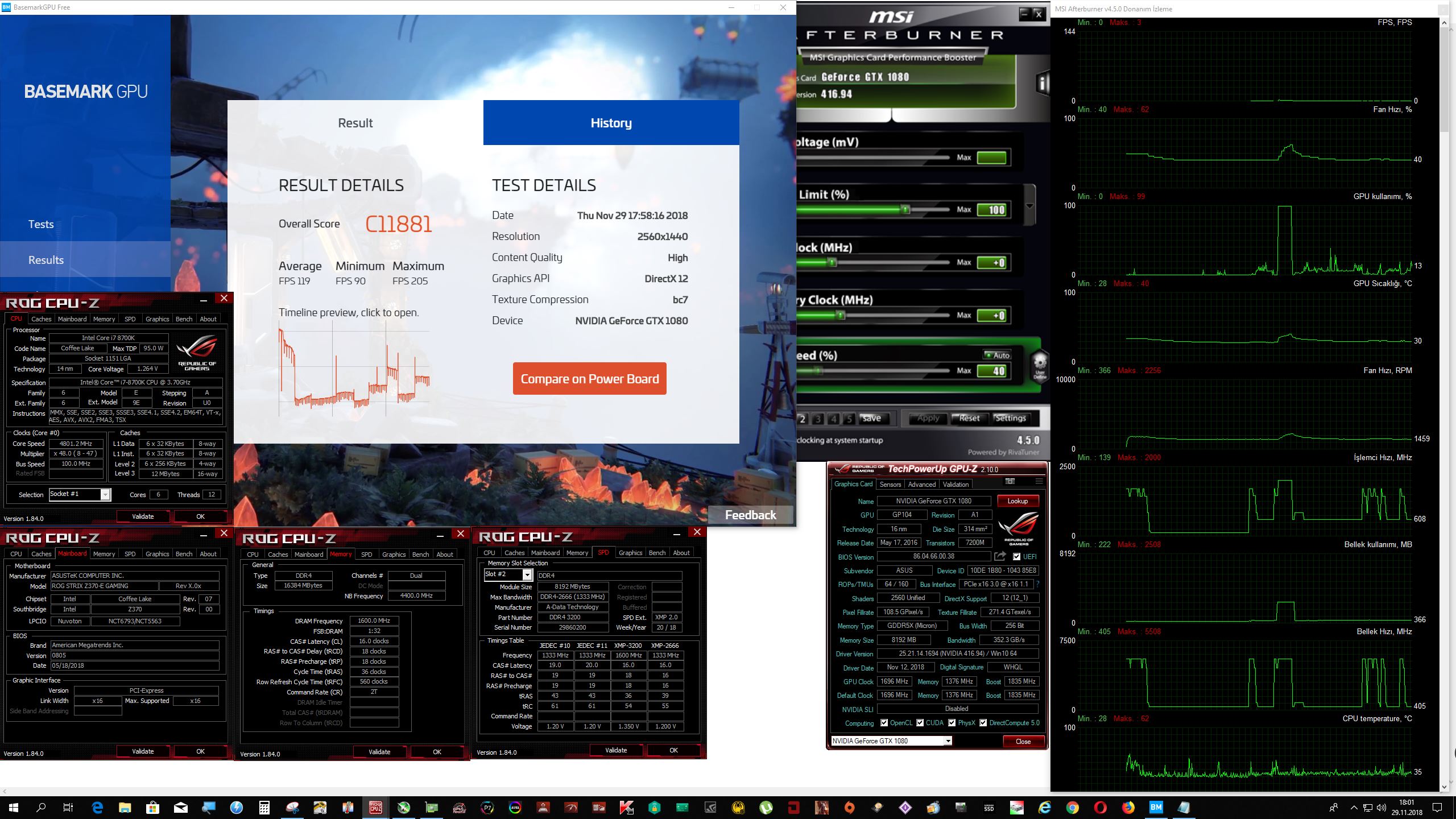The width and height of the screenshot is (1456, 819).
Task: Open Task View on taskbar
Action: [68, 807]
